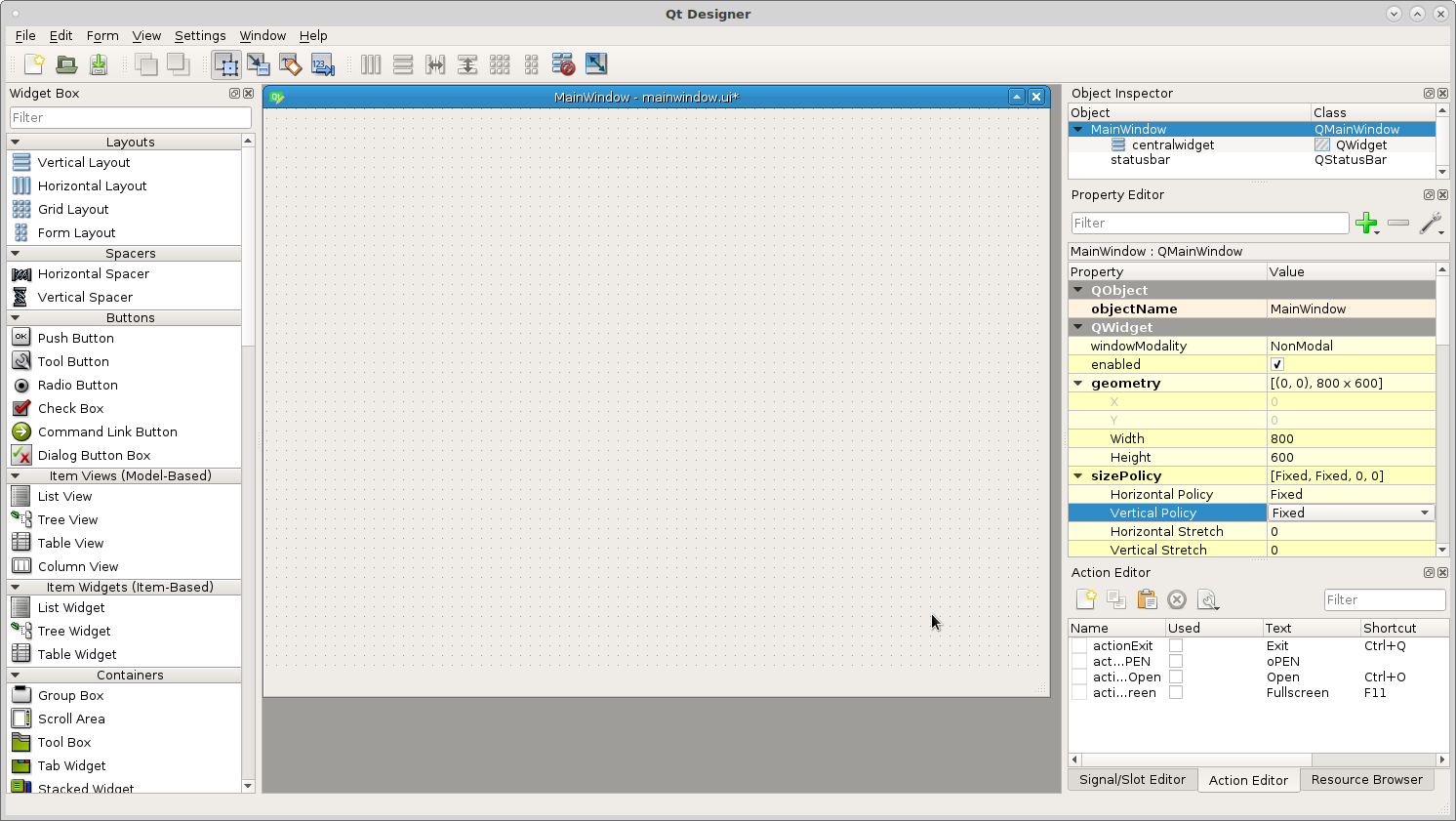Click Lay Out in a Grid icon
The width and height of the screenshot is (1456, 821).
[x=500, y=64]
